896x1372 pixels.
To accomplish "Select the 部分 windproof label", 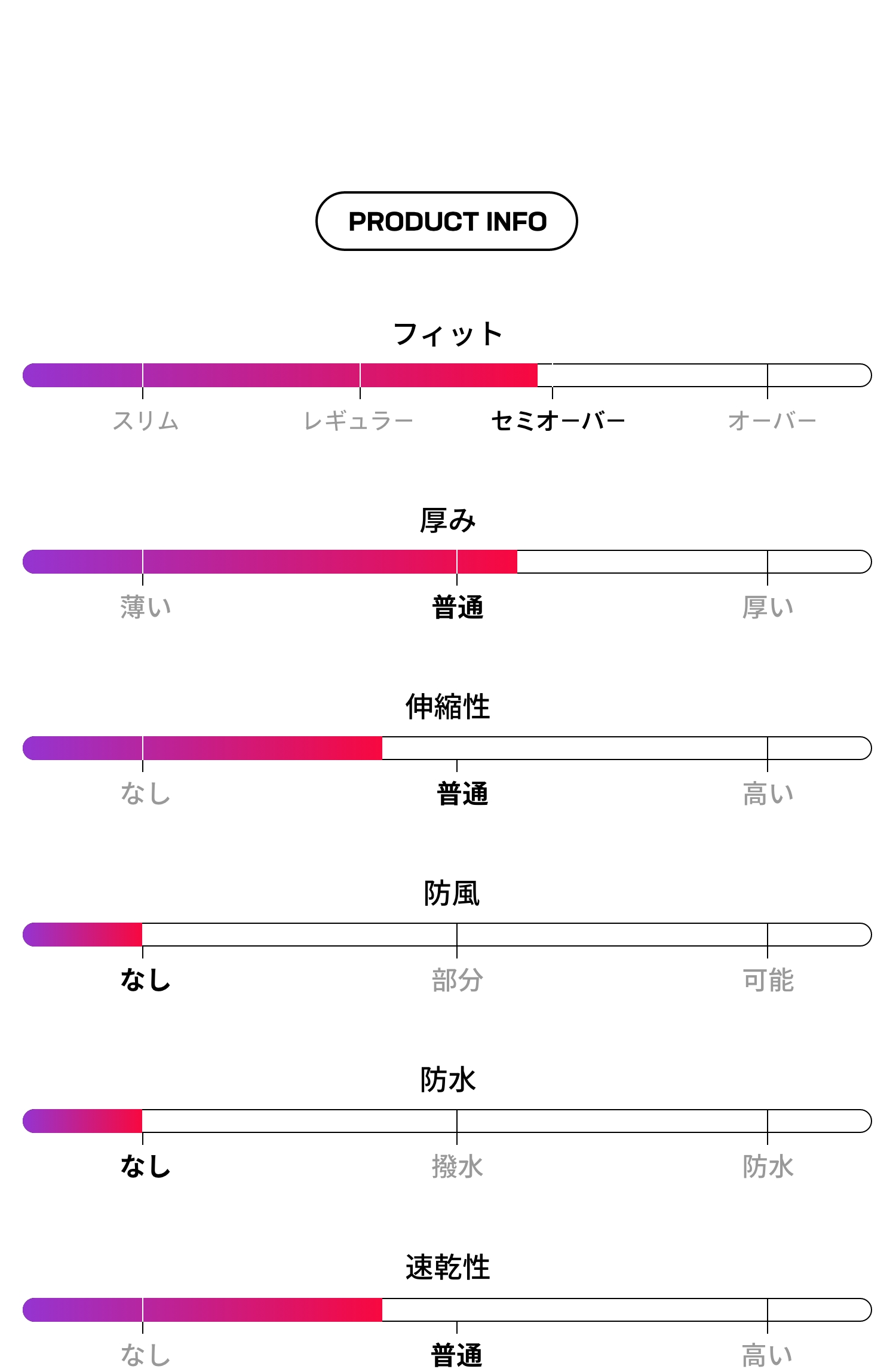I will 458,981.
